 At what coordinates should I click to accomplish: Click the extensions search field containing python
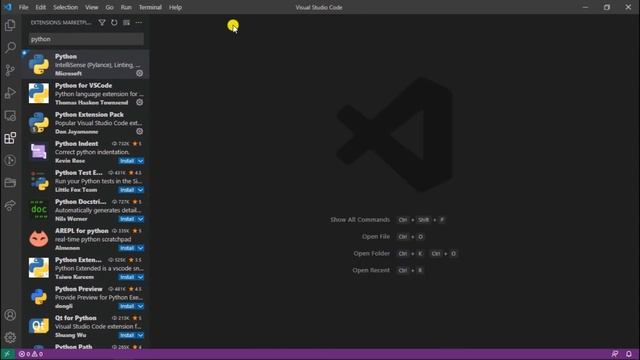(x=86, y=39)
